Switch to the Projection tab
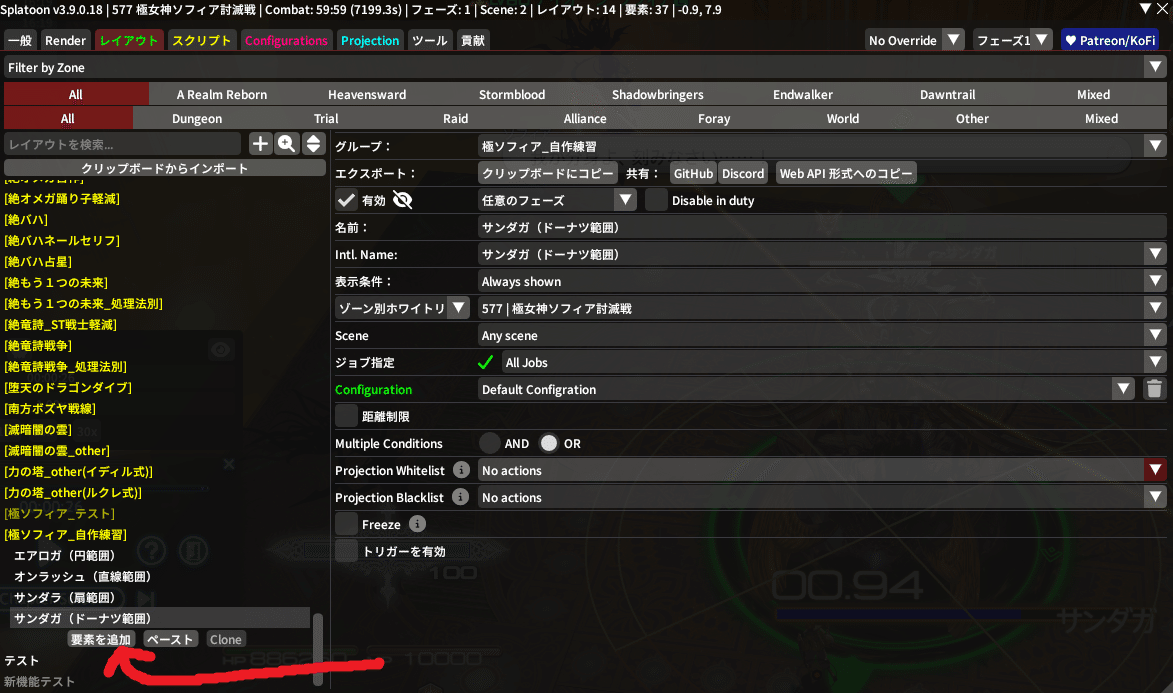Screen dimensions: 1173x693 pyautogui.click(x=370, y=40)
